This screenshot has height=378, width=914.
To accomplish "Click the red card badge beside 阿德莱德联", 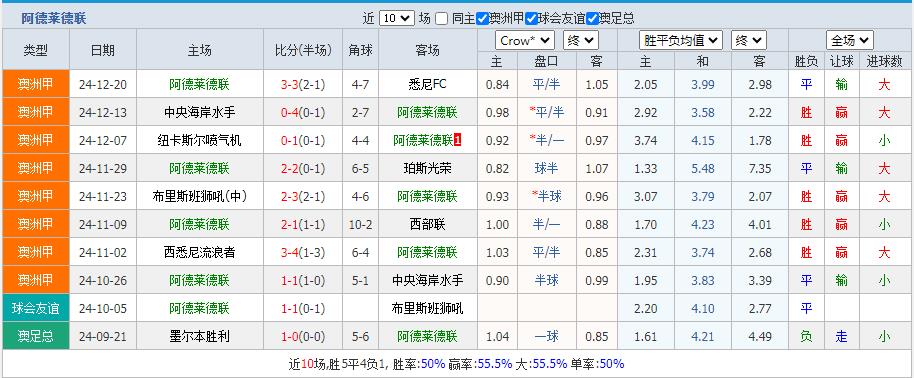I will (x=458, y=140).
